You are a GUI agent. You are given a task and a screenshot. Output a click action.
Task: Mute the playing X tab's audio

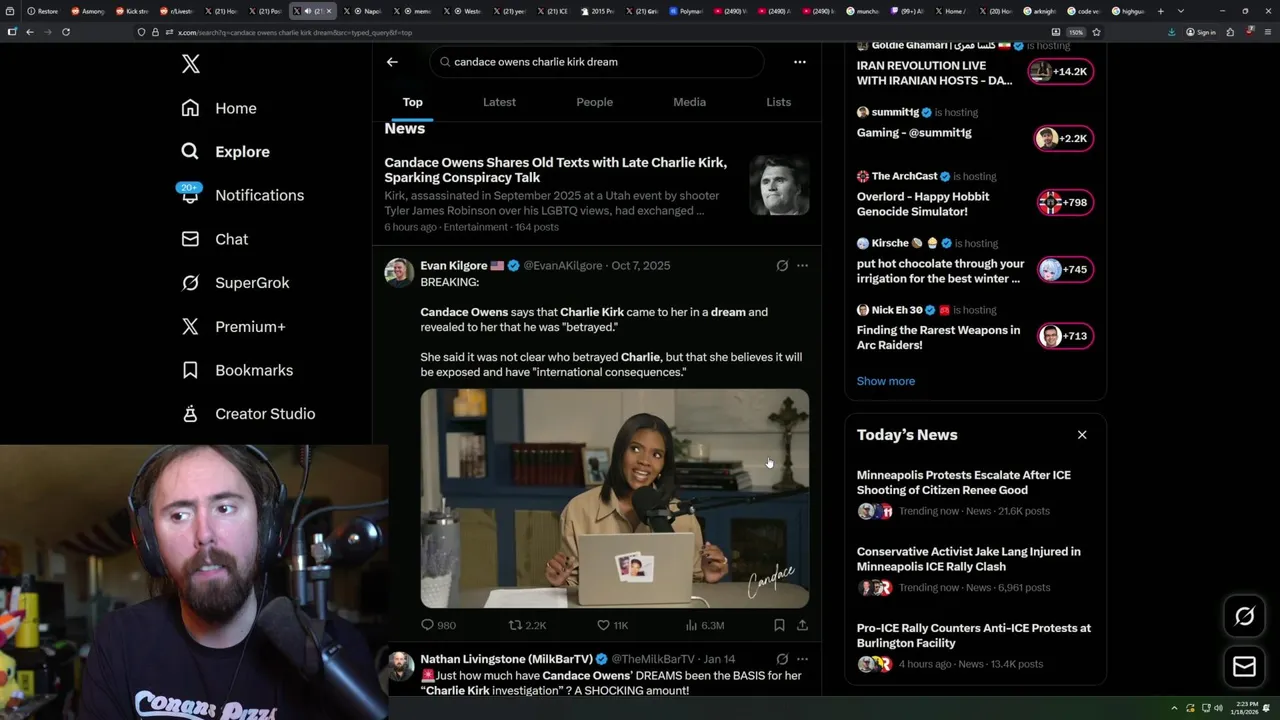click(x=309, y=11)
